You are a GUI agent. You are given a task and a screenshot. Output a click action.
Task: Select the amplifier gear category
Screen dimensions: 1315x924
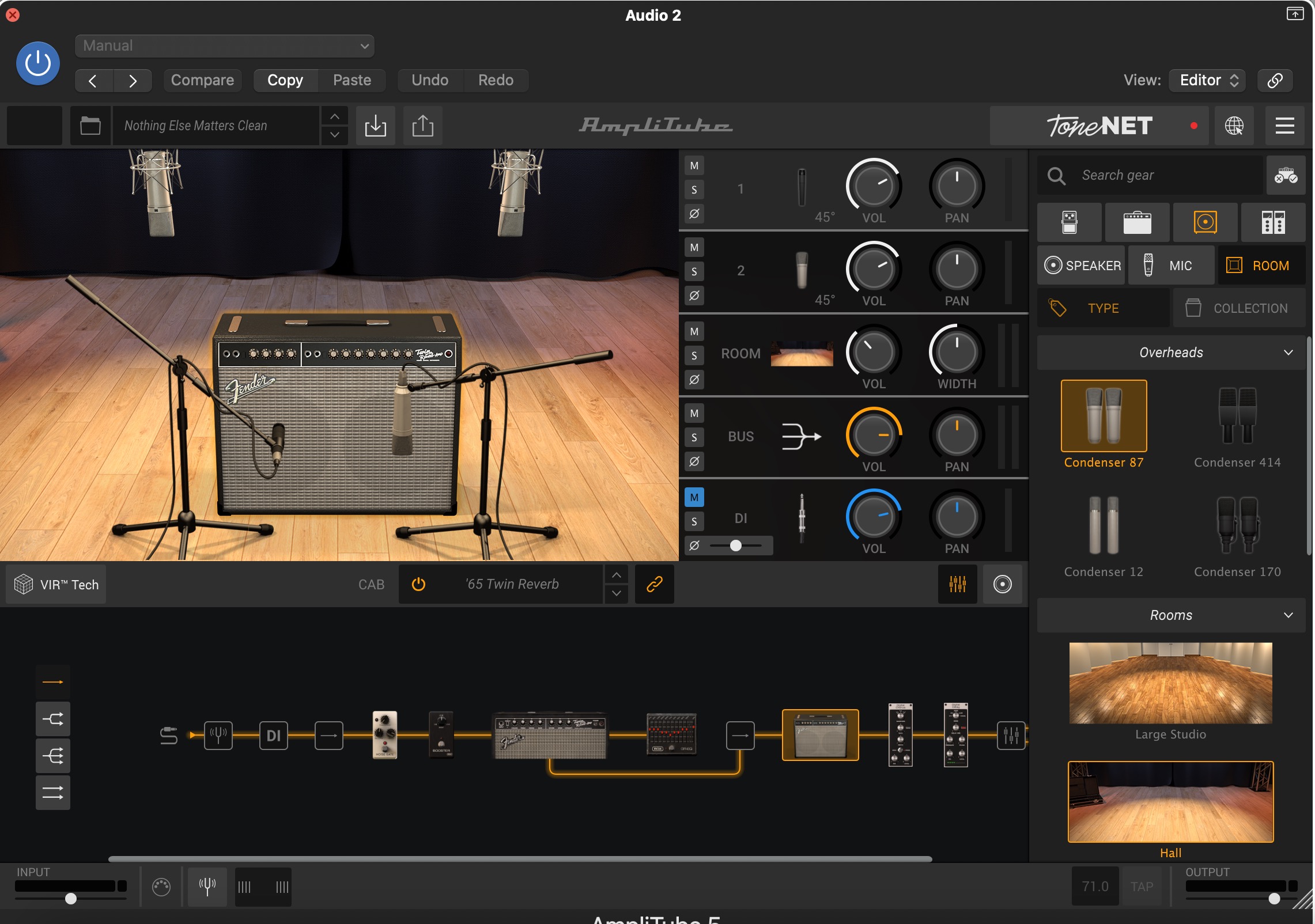1137,222
